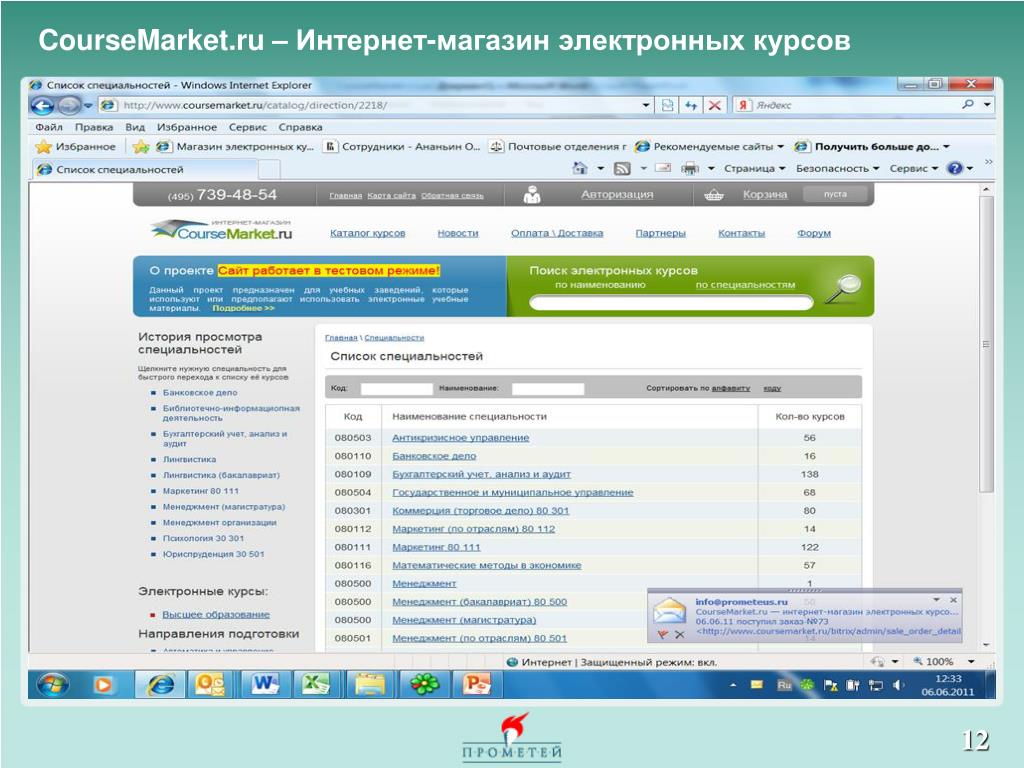Open the Новости link

click(x=458, y=233)
